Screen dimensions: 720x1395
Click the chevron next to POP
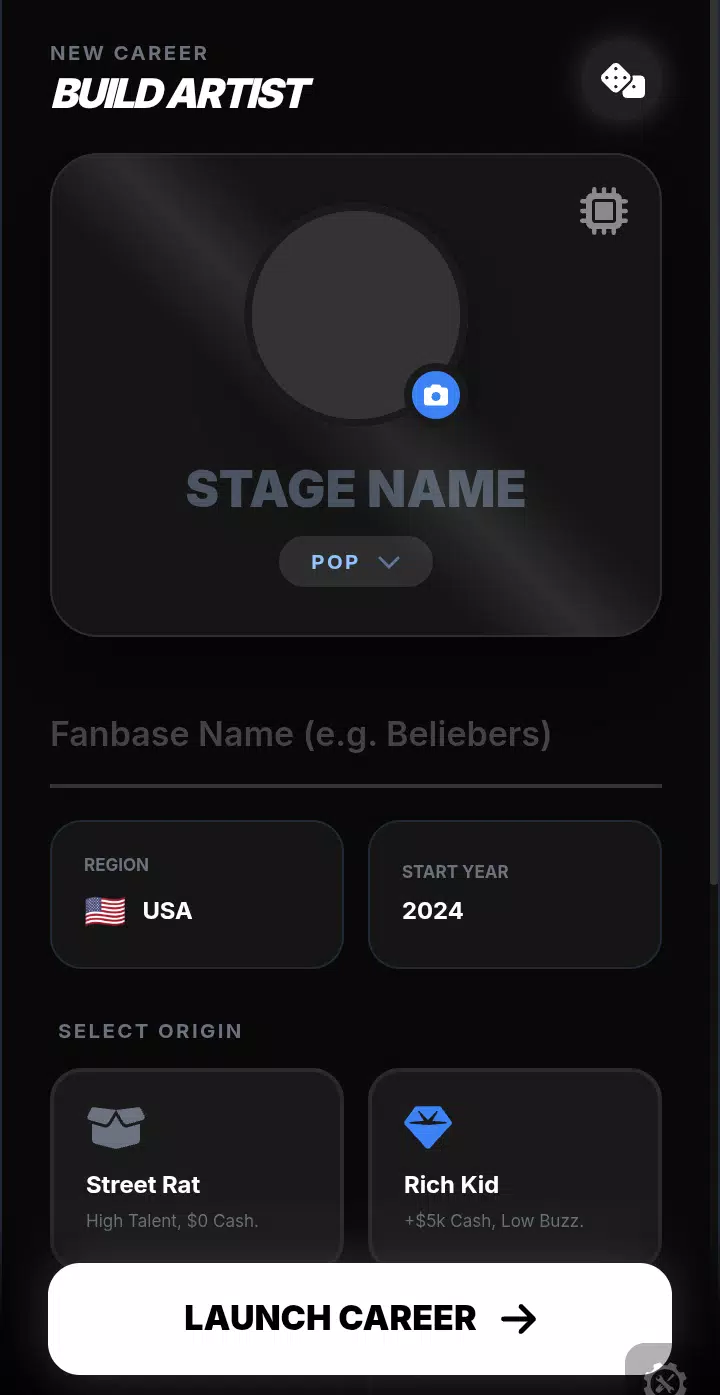point(389,562)
